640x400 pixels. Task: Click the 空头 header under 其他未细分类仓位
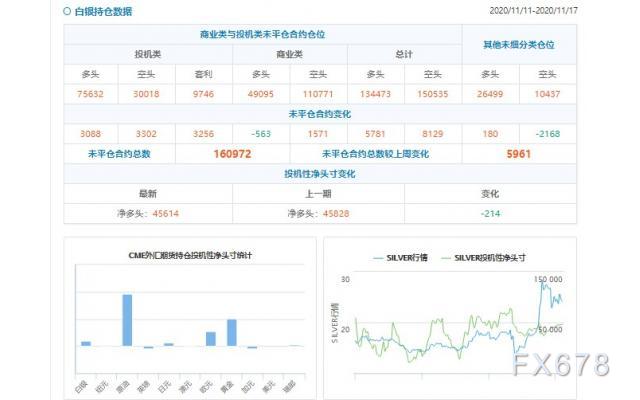(547, 74)
